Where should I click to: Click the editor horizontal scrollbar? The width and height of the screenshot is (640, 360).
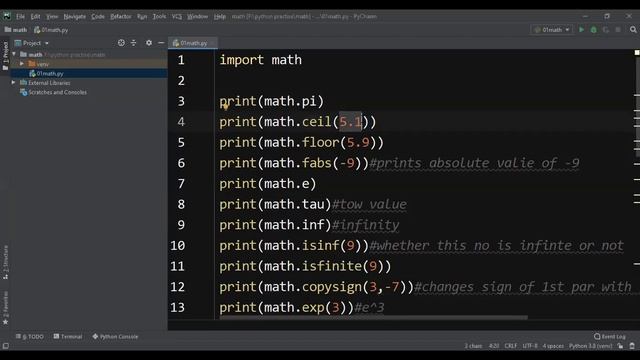[373, 317]
